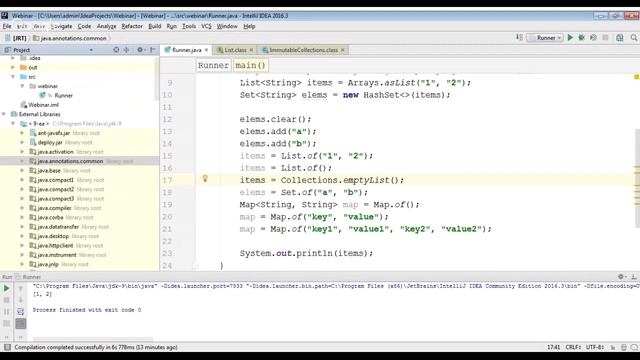Click [JRT] in navigation bar
Image resolution: width=640 pixels, height=360 pixels.
17,38
